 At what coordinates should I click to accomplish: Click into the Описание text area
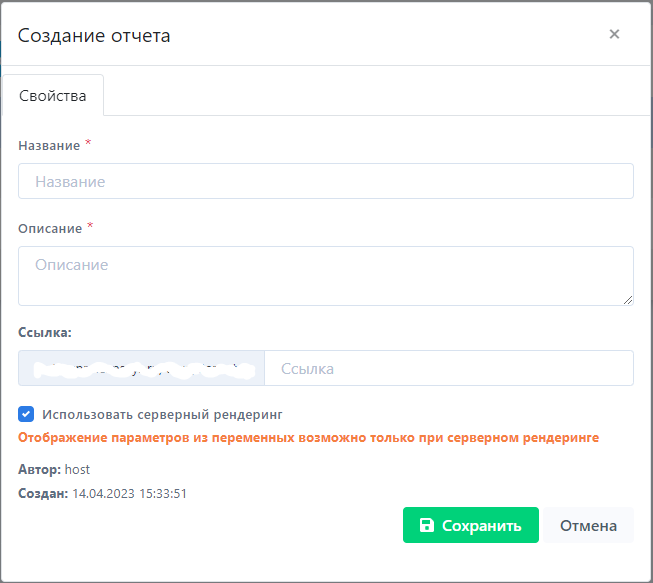(x=326, y=276)
